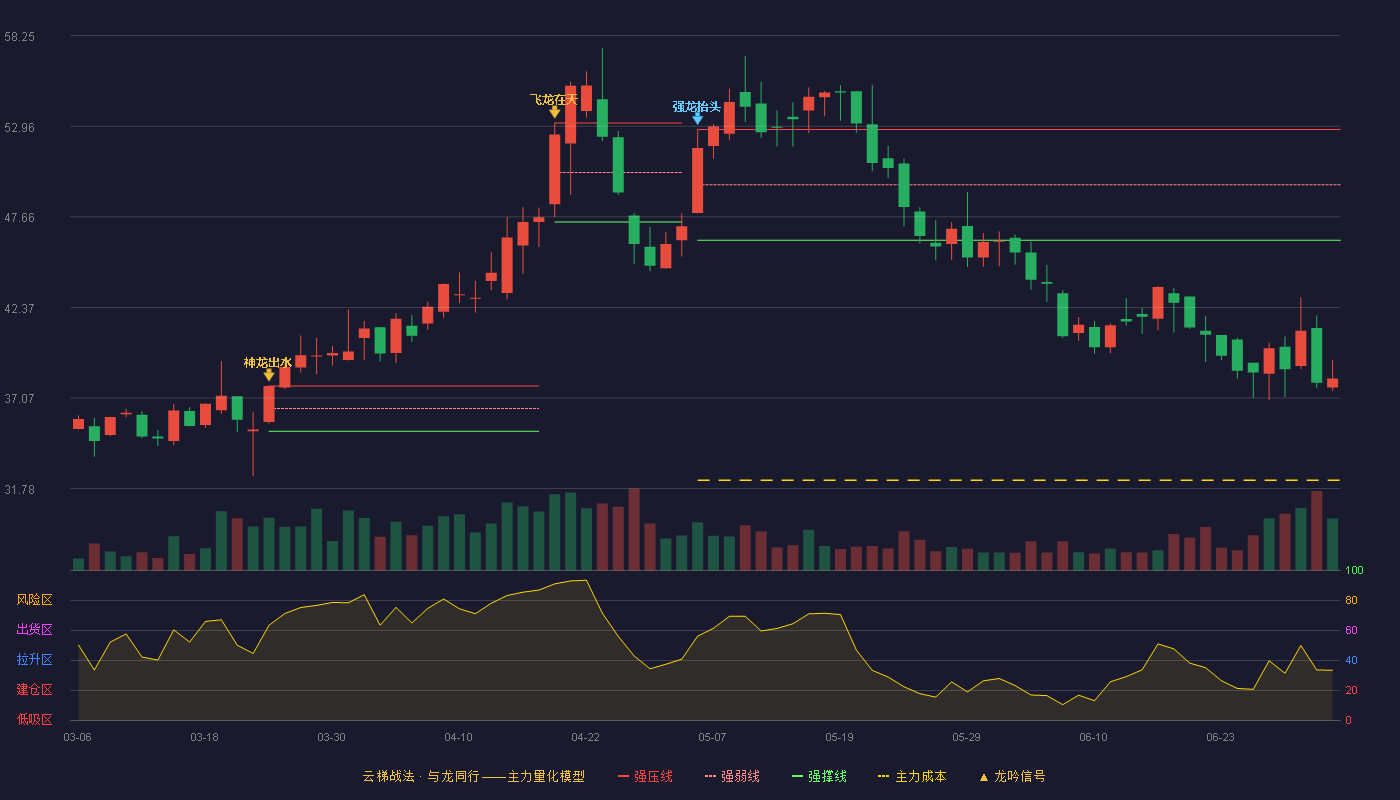Click the orange 80 indicator scale value

pyautogui.click(x=1351, y=600)
